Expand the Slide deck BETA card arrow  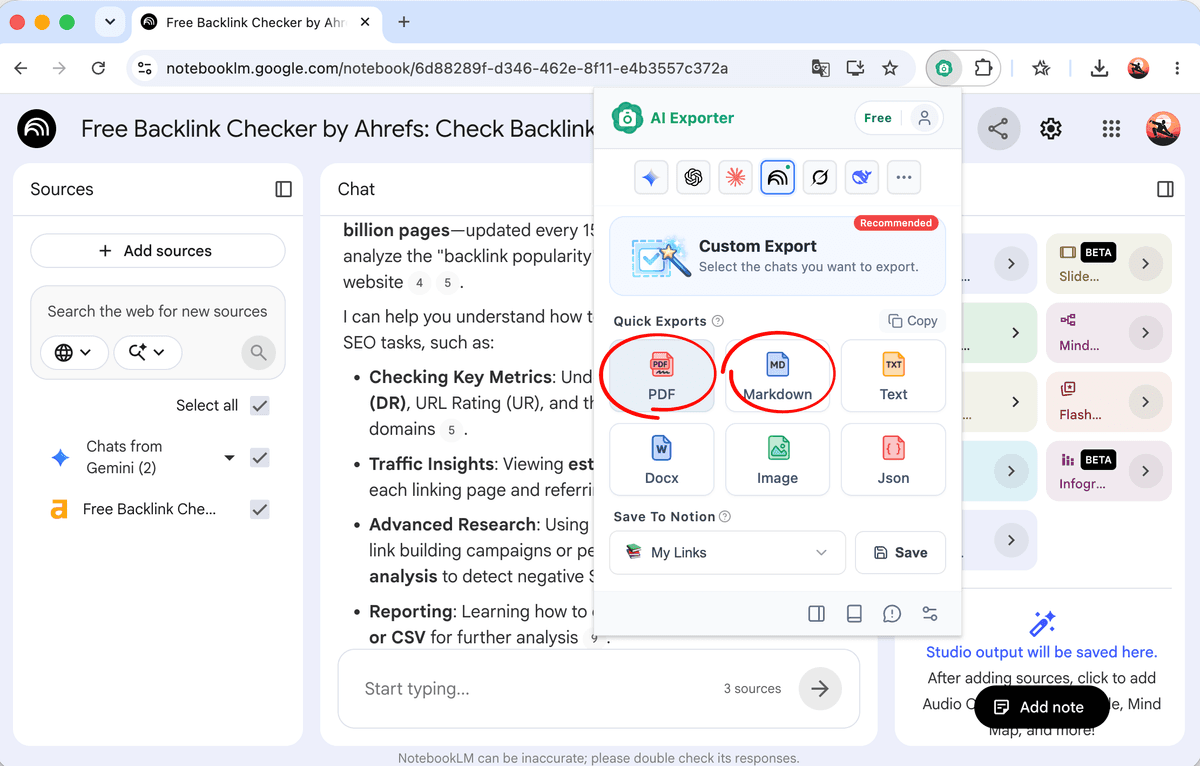(x=1145, y=264)
